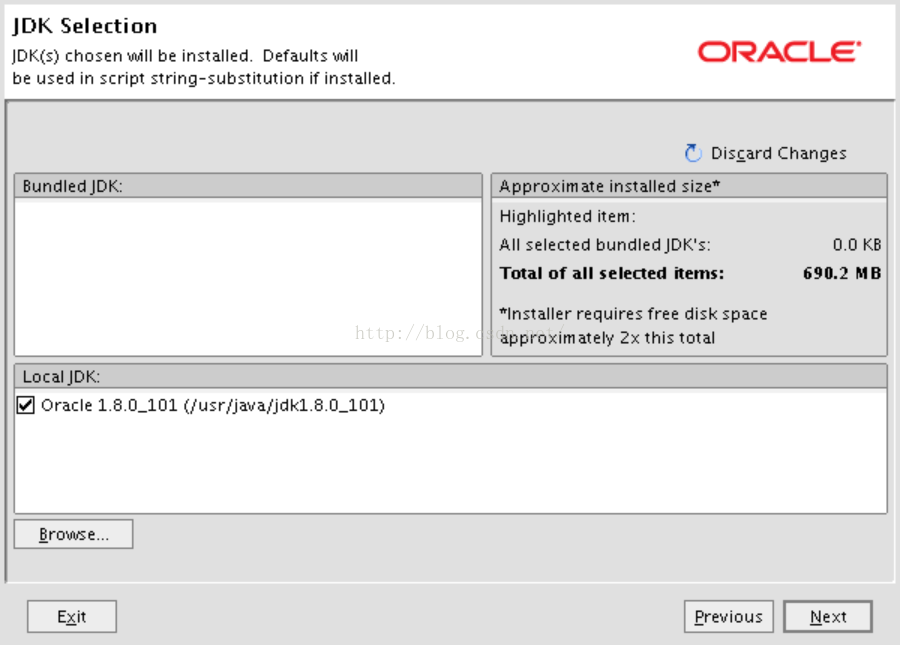Screen dimensions: 900x645
Task: Click inside the empty Bundled JDK list
Action: tap(248, 278)
